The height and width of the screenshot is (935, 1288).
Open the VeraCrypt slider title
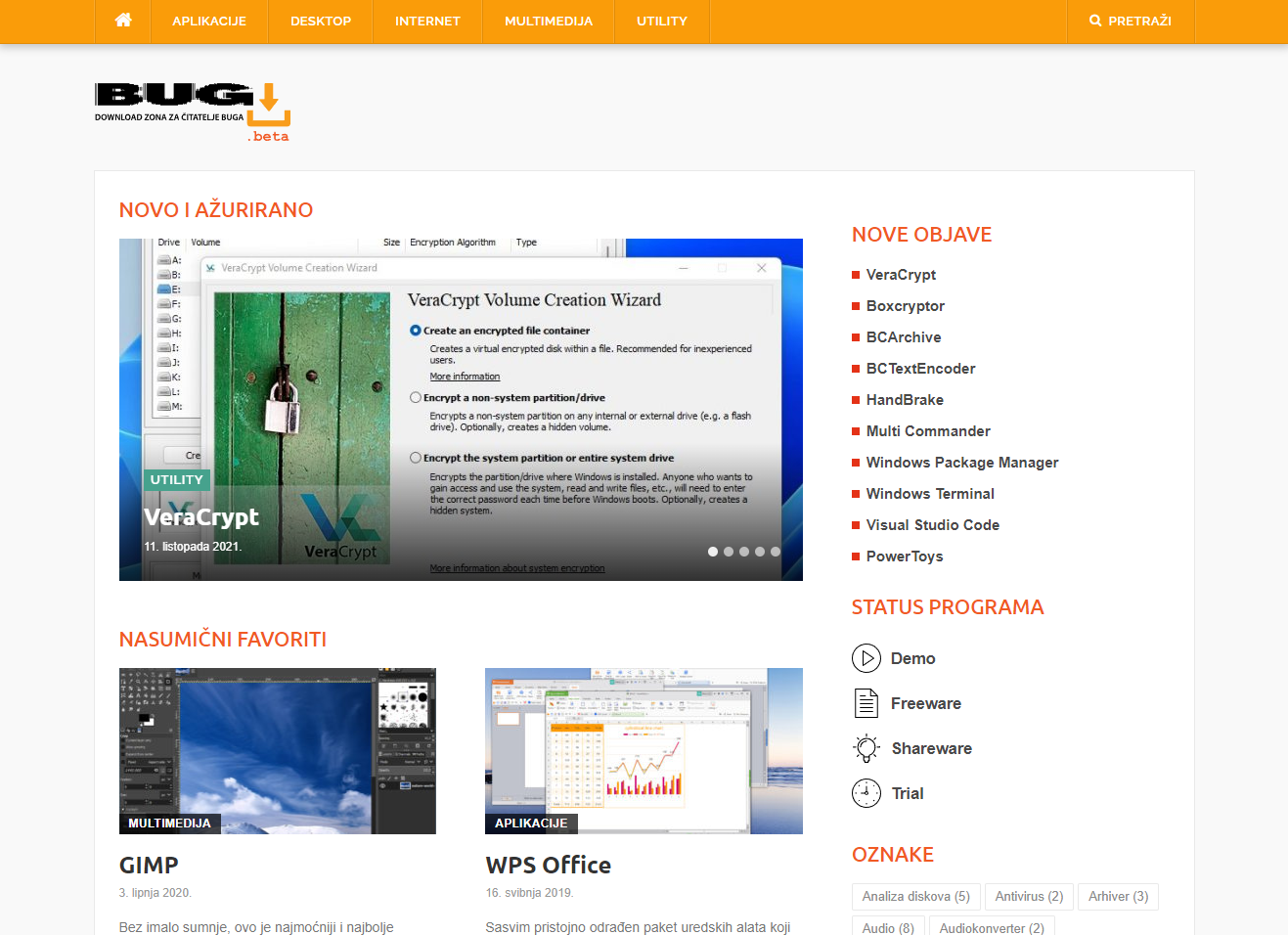[x=201, y=516]
